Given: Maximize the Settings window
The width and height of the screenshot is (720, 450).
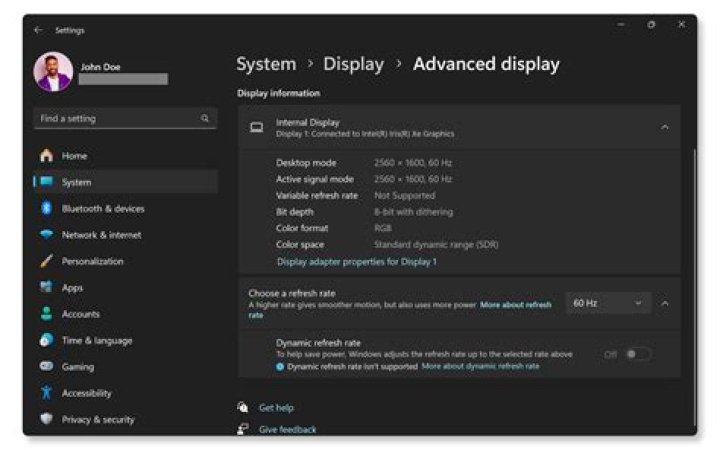Looking at the screenshot, I should point(651,24).
